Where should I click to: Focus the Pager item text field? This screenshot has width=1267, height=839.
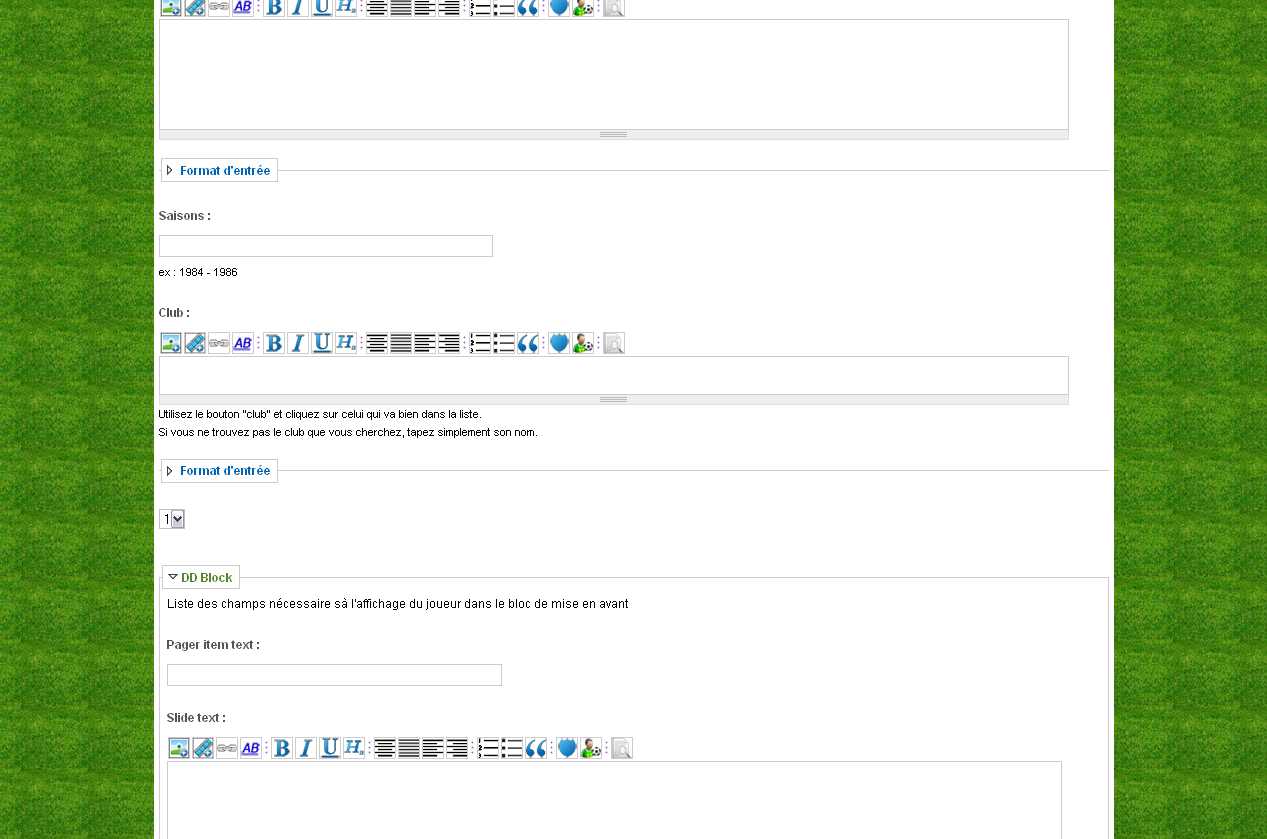click(x=334, y=675)
